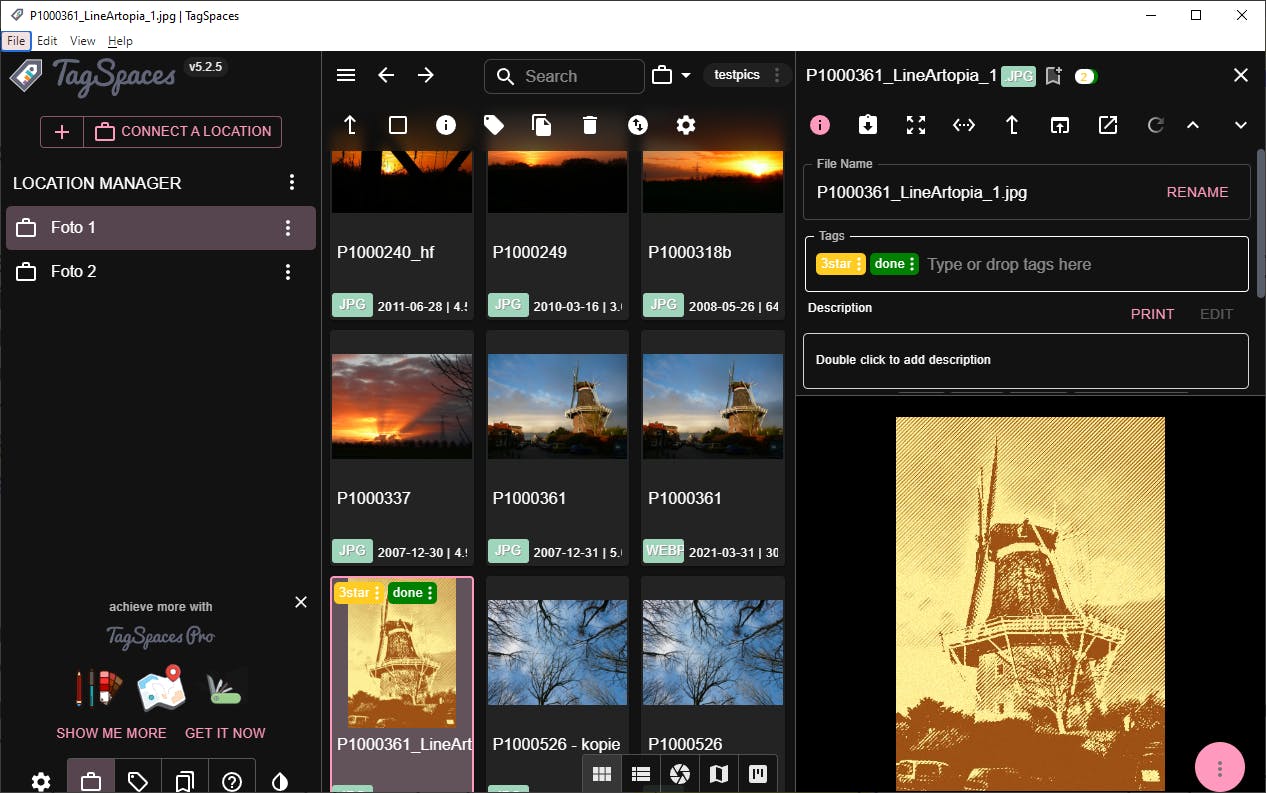Go to next file with down chevron
This screenshot has height=793, width=1266.
pyautogui.click(x=1241, y=125)
